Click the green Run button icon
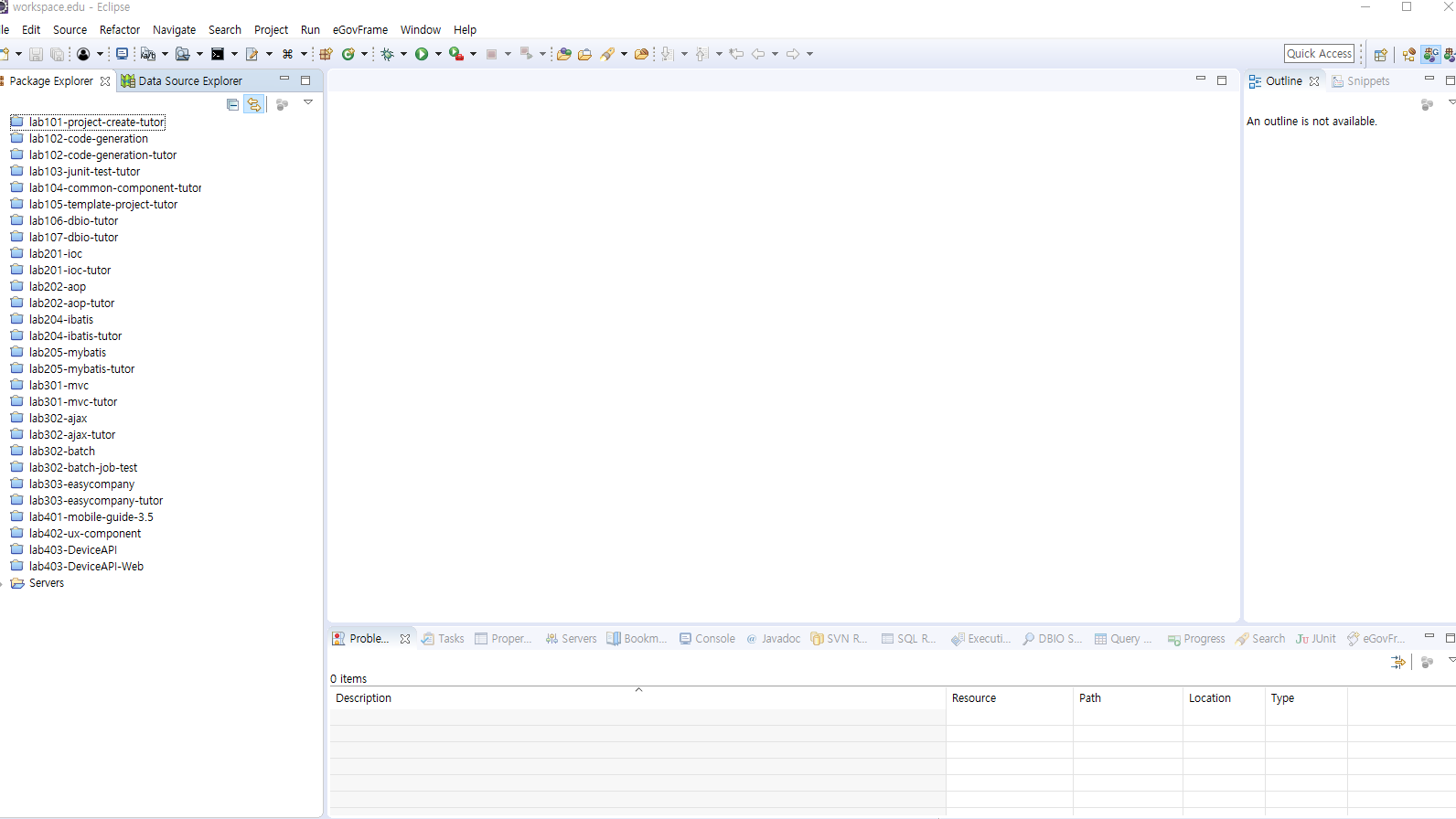The width and height of the screenshot is (1456, 819). click(422, 55)
